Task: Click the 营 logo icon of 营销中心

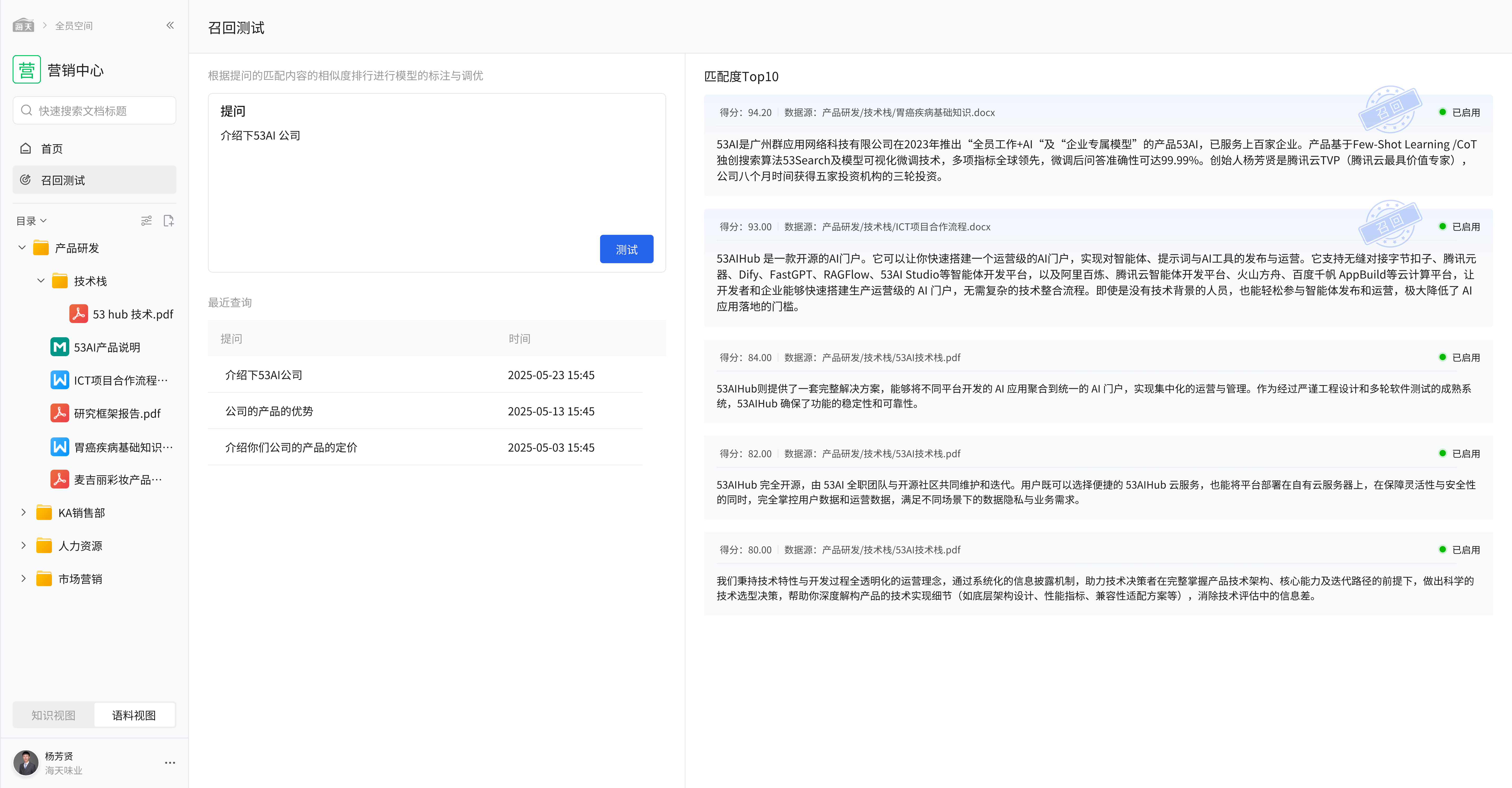Action: click(x=27, y=70)
